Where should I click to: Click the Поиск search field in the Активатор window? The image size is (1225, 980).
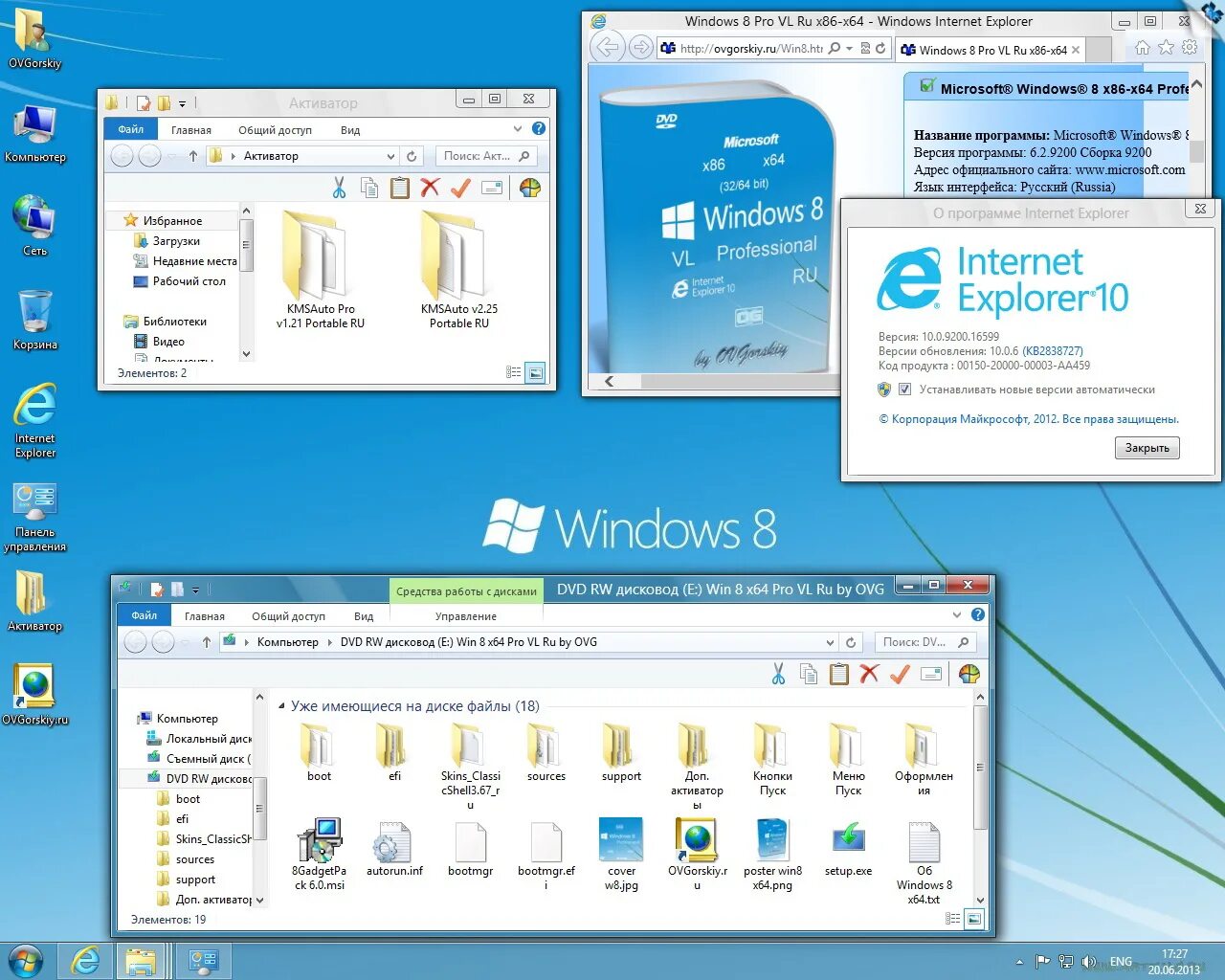[487, 156]
